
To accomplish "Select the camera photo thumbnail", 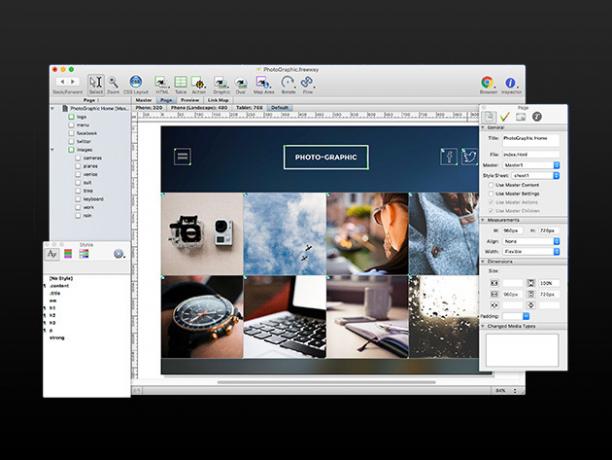I will point(202,234).
